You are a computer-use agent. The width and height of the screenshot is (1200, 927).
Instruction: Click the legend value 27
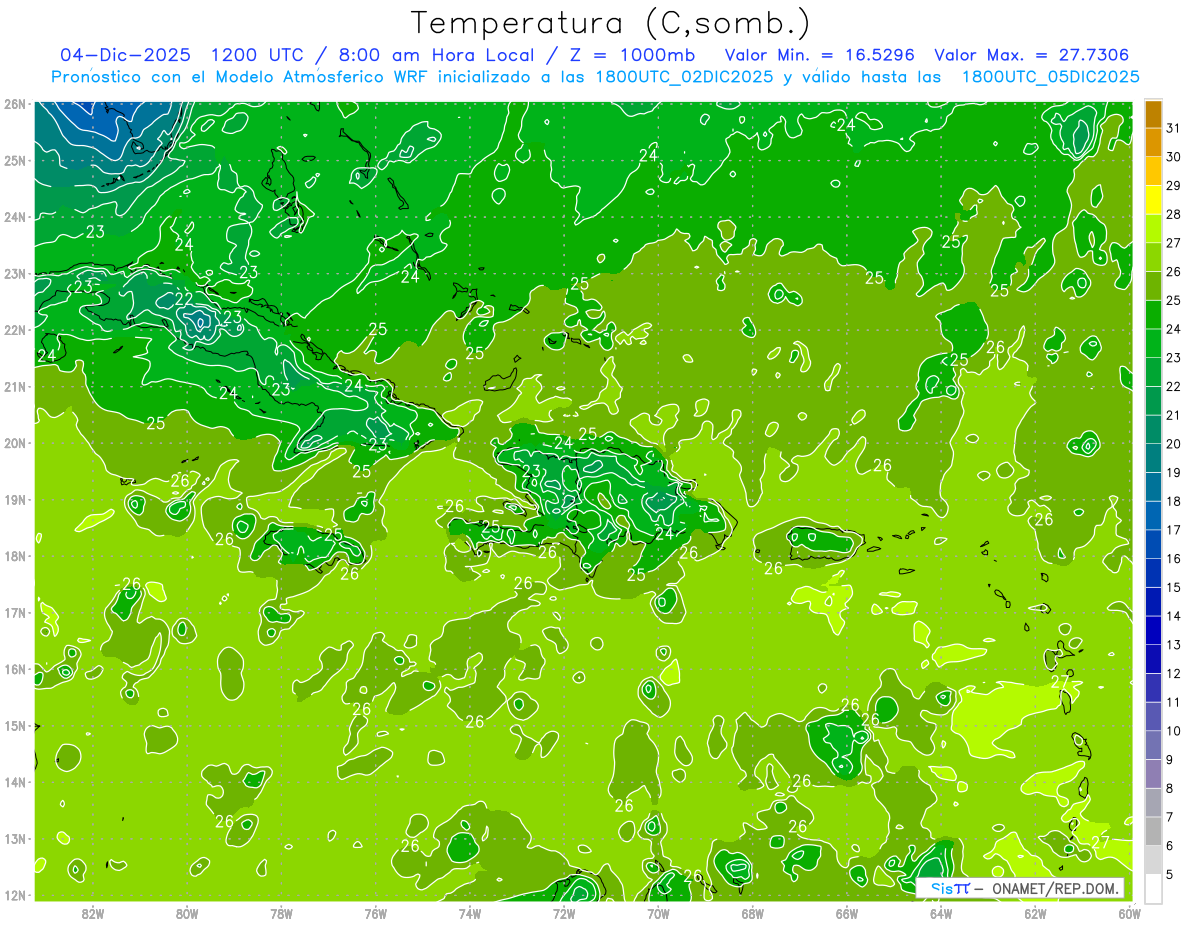[x=1173, y=243]
